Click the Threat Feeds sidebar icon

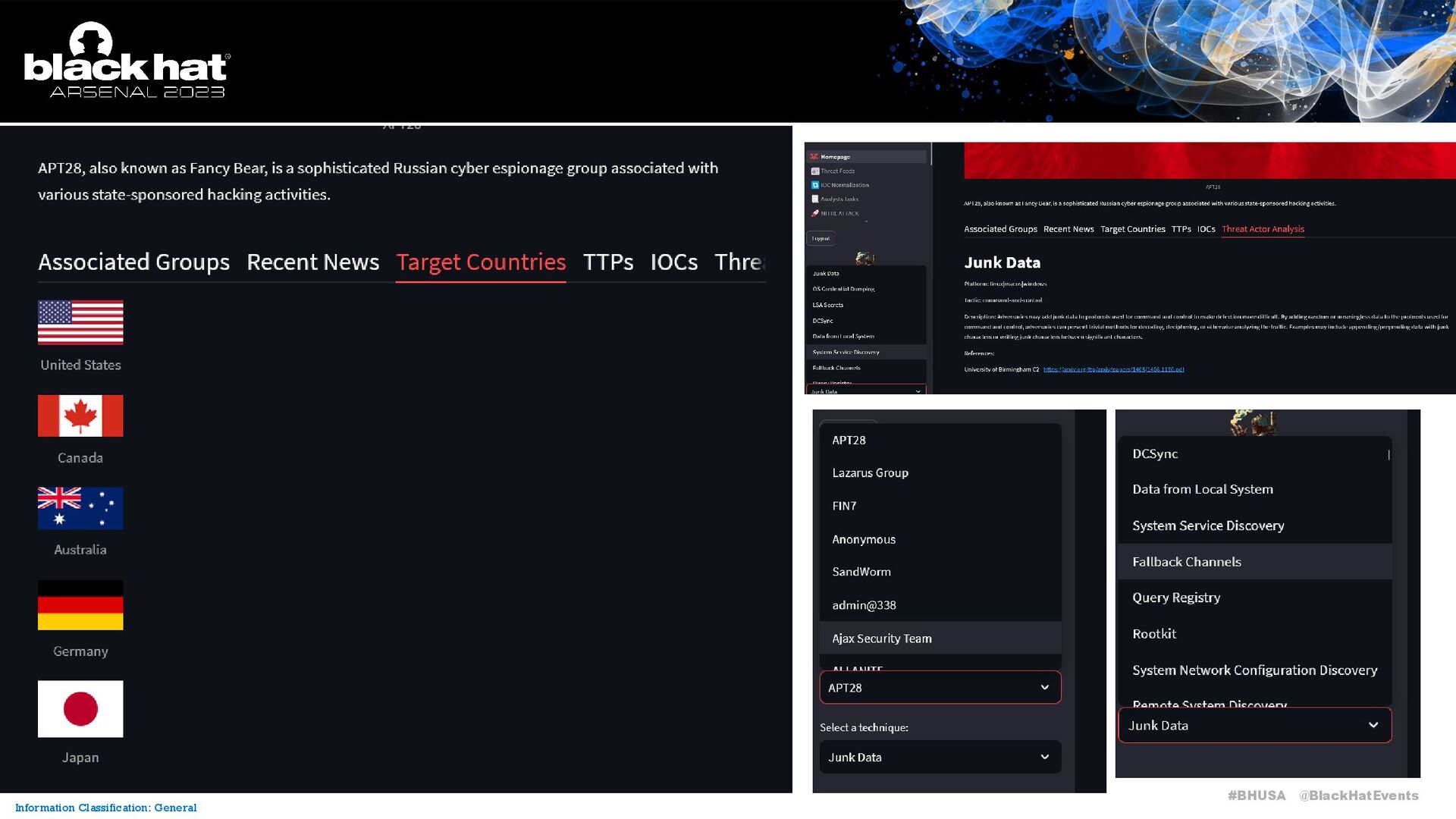(815, 171)
